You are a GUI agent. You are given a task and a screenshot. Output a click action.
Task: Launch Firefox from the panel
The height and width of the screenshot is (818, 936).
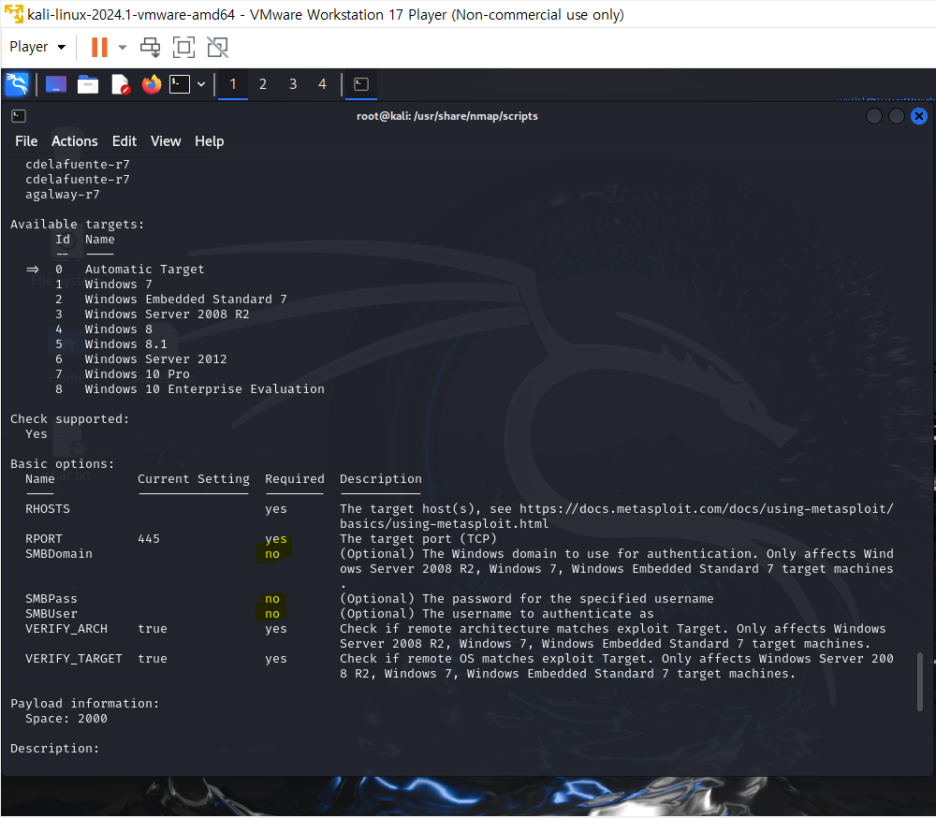tap(152, 84)
